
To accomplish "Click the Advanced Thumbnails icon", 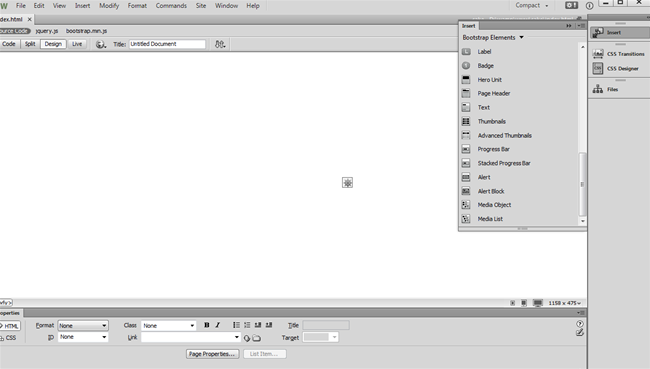I will (466, 135).
